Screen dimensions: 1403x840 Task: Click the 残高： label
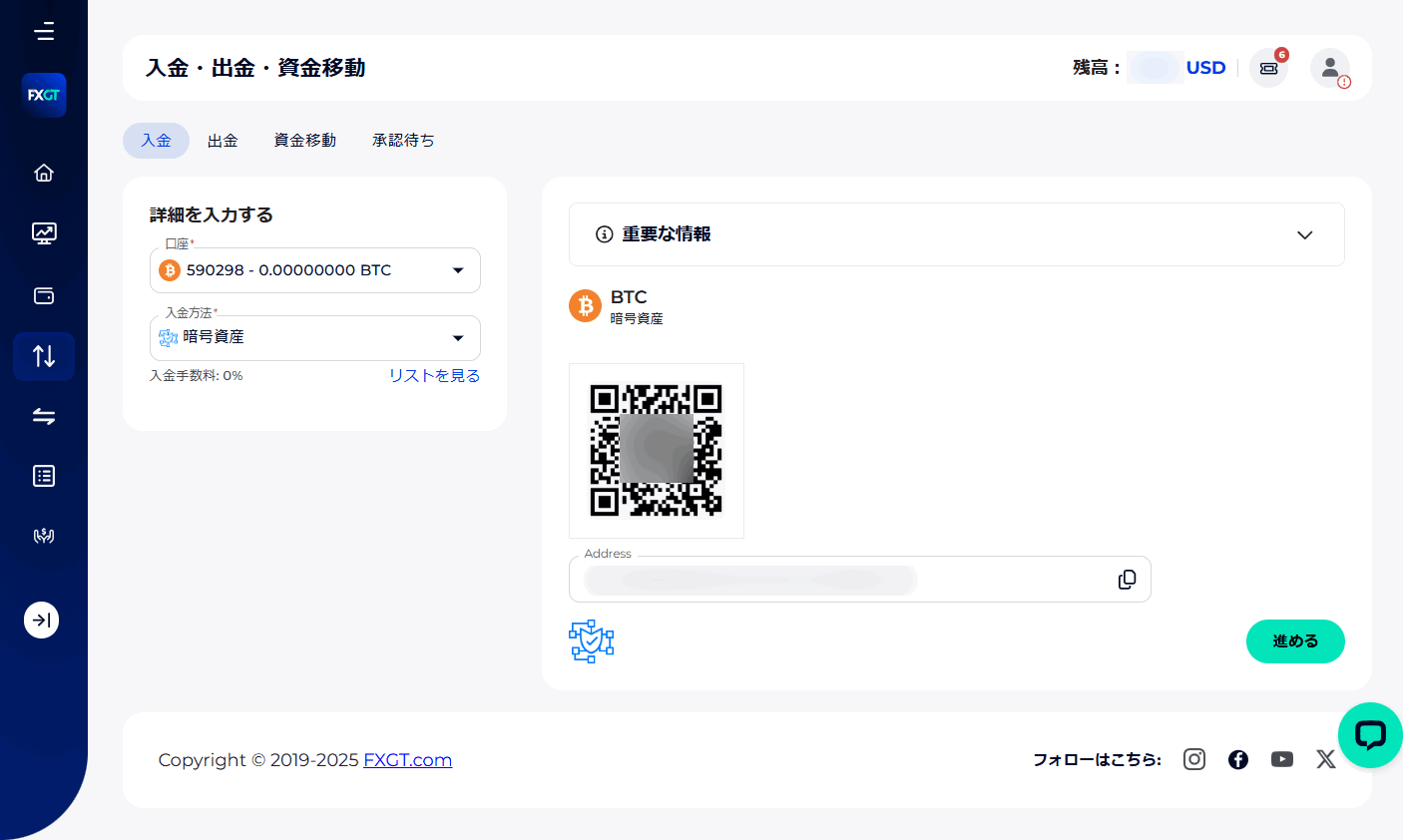coord(1097,68)
